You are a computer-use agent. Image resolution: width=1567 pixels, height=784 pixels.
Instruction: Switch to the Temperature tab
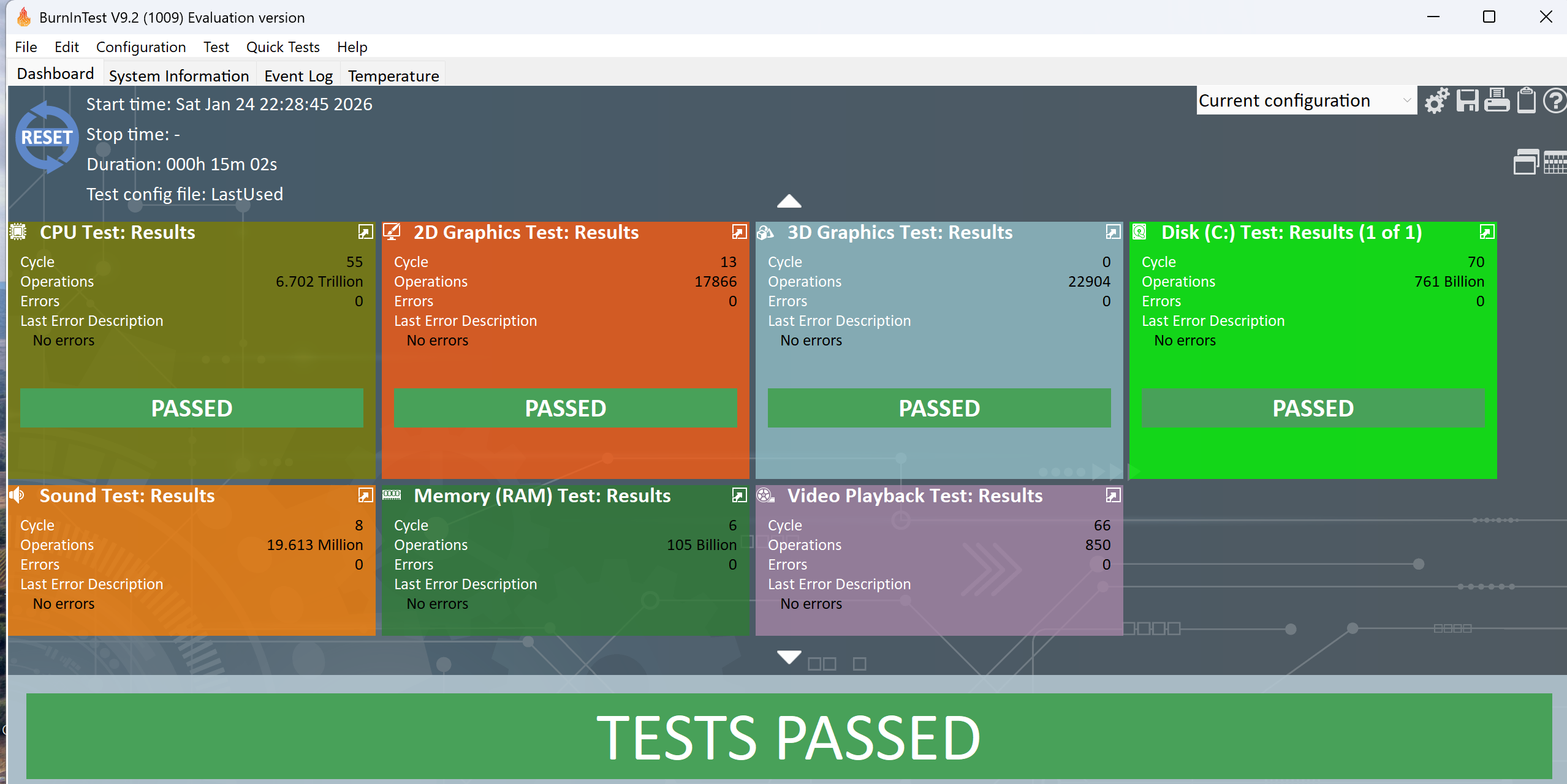click(x=393, y=76)
